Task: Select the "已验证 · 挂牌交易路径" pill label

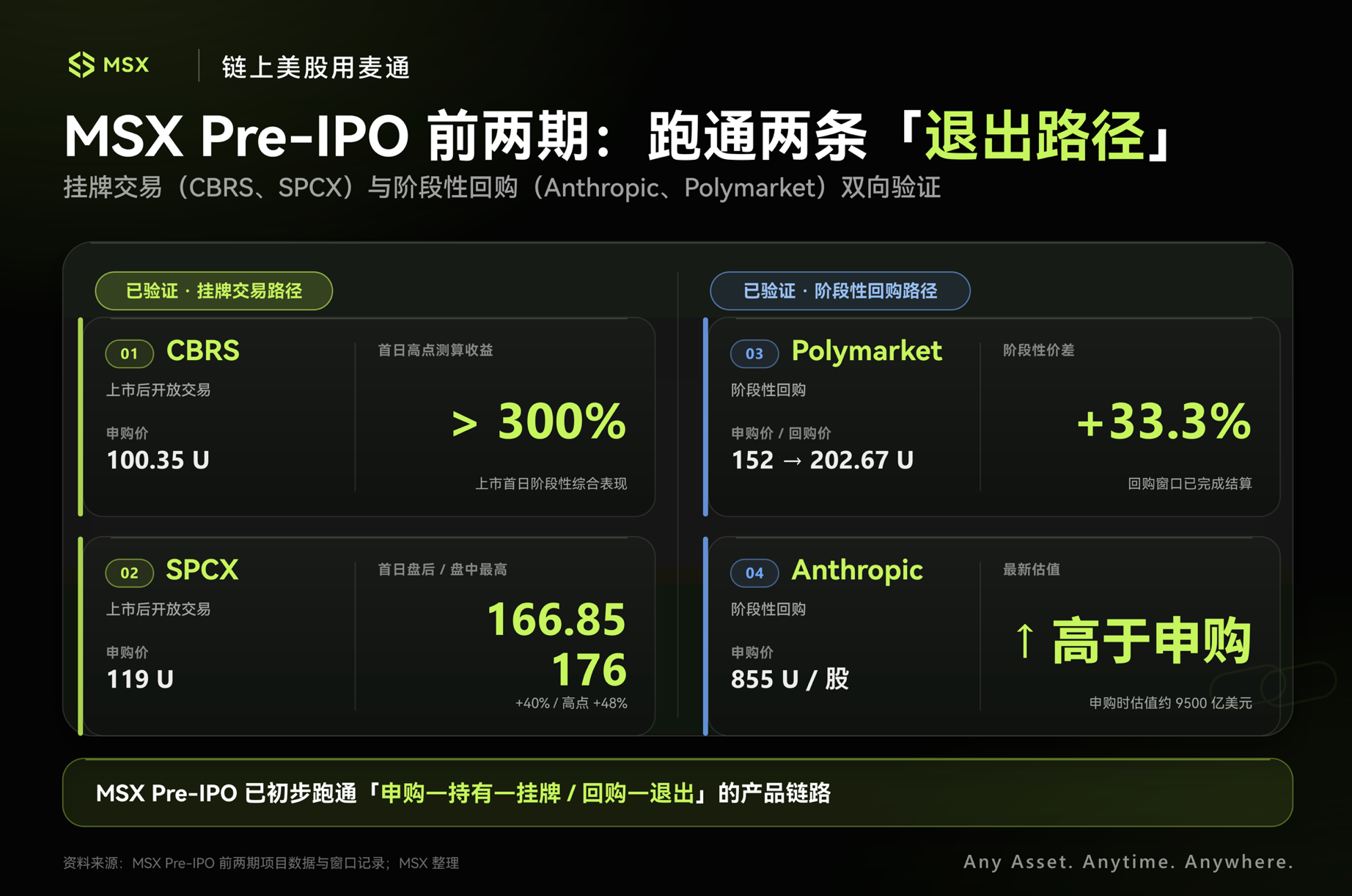Action: pos(214,291)
